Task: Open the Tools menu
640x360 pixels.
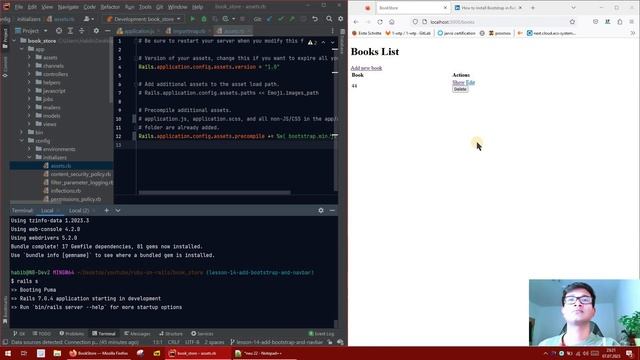Action: (145, 7)
